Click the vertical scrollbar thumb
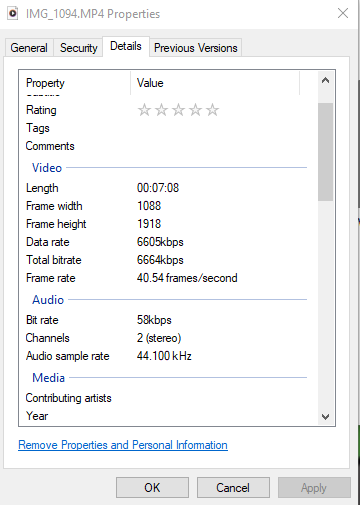The image size is (360, 505). [325, 152]
